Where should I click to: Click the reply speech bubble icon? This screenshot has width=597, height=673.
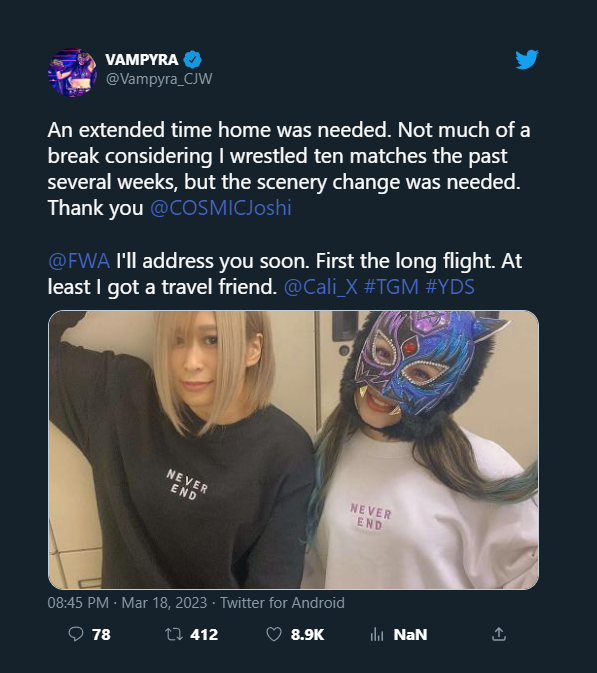coord(76,634)
